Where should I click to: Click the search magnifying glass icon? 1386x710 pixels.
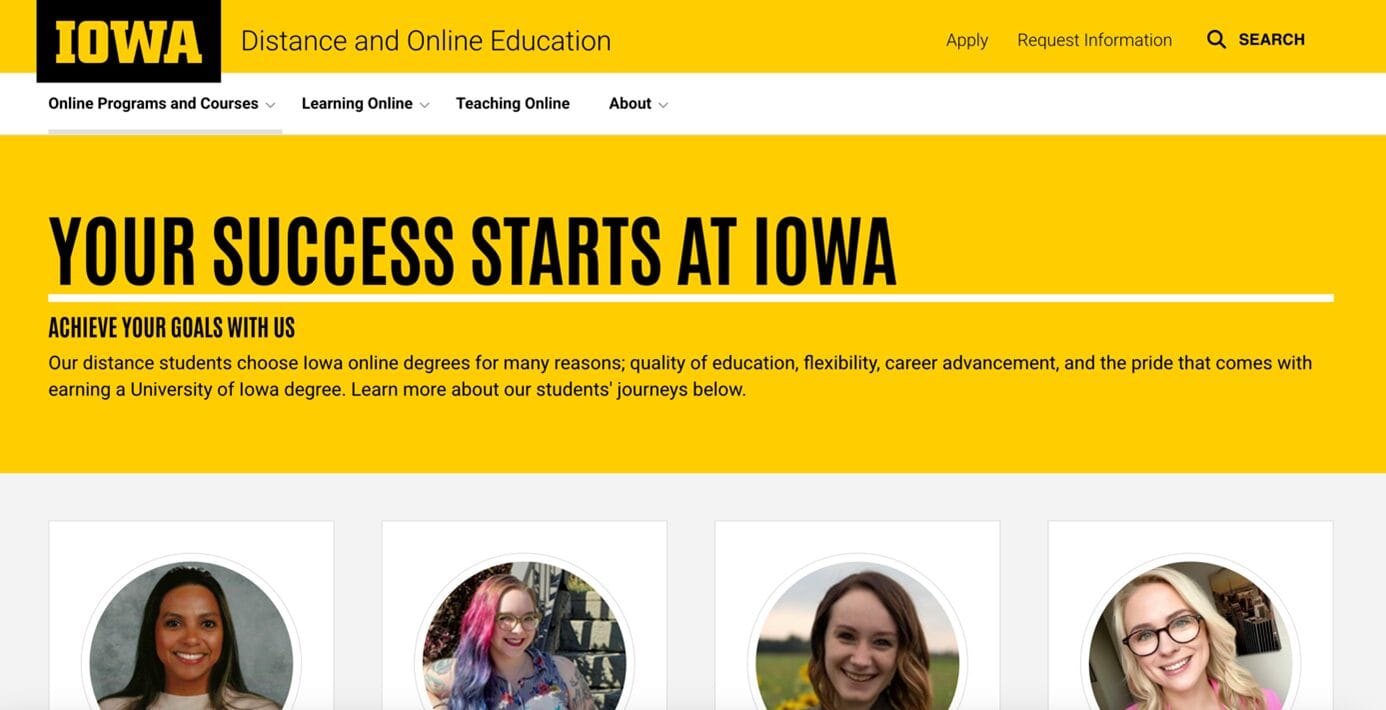click(x=1216, y=40)
